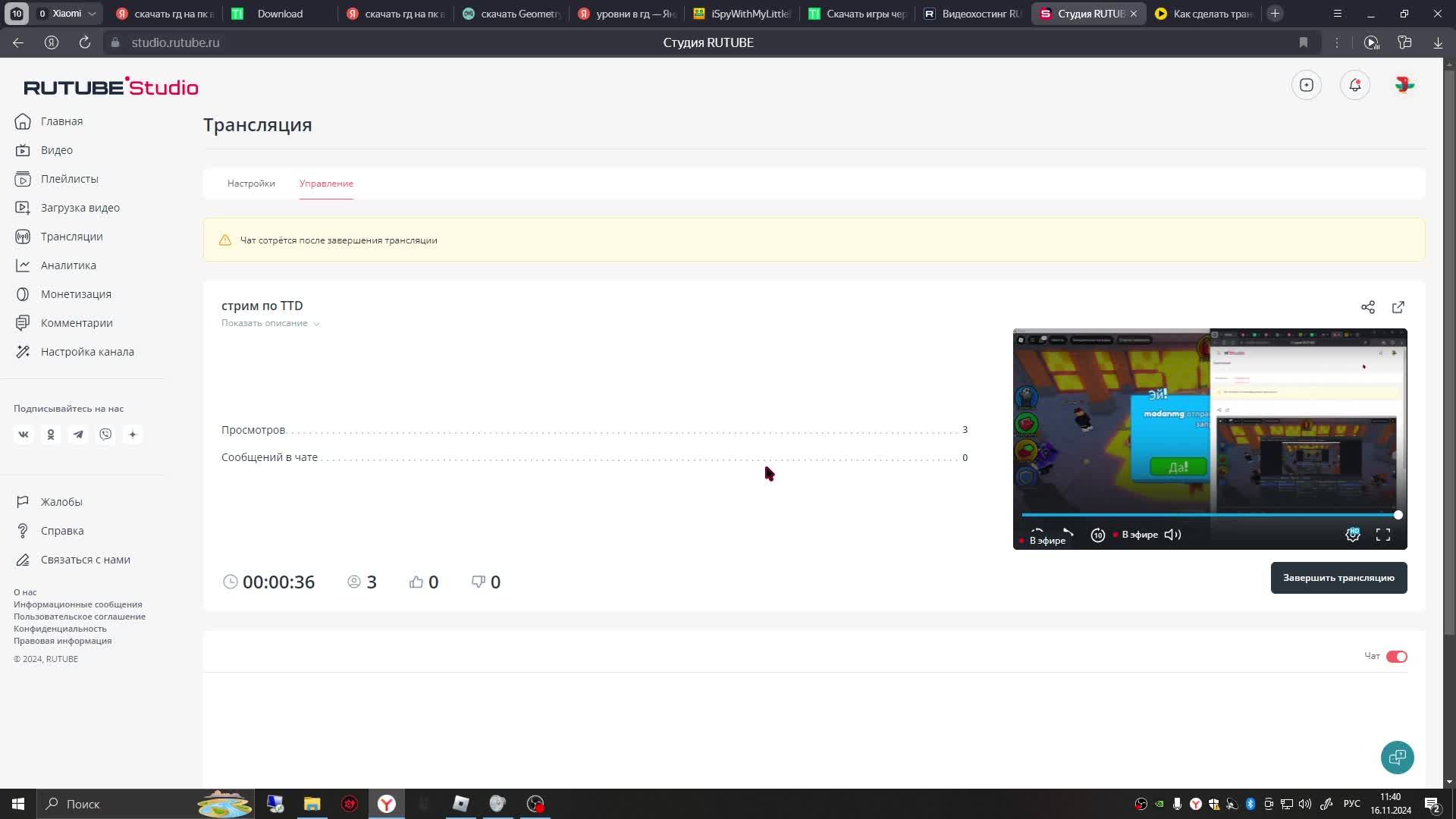This screenshot has width=1456, height=819.
Task: Open the share icon above the stream preview
Action: coord(1368,307)
